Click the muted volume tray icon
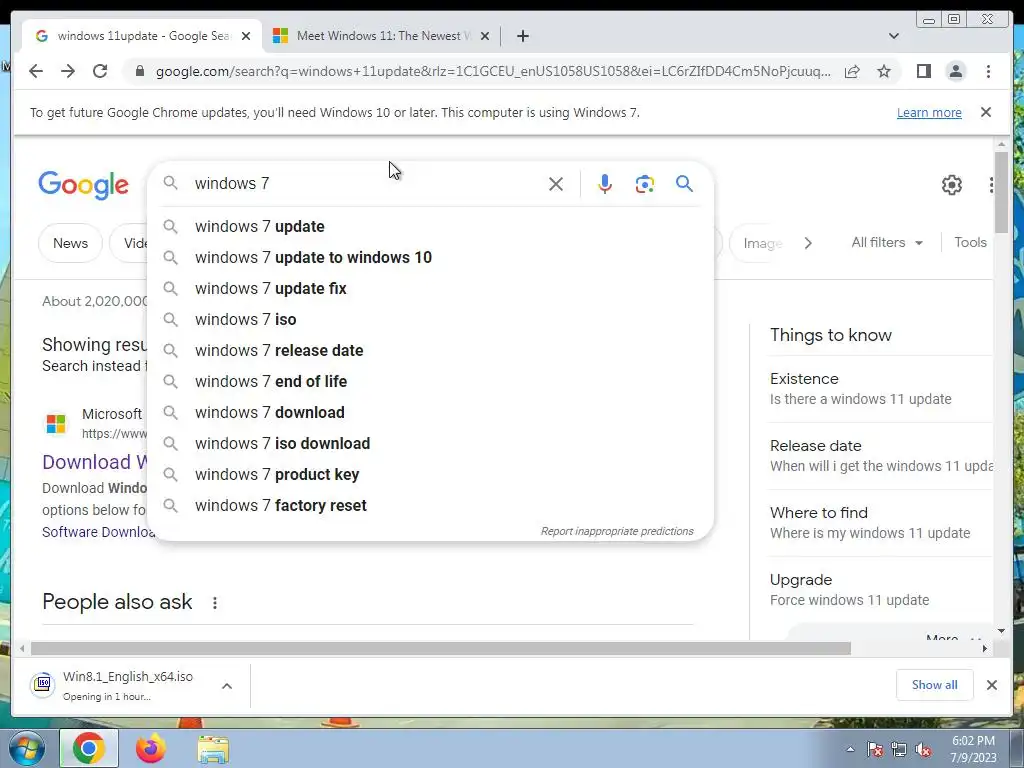The image size is (1024, 768). [x=923, y=750]
